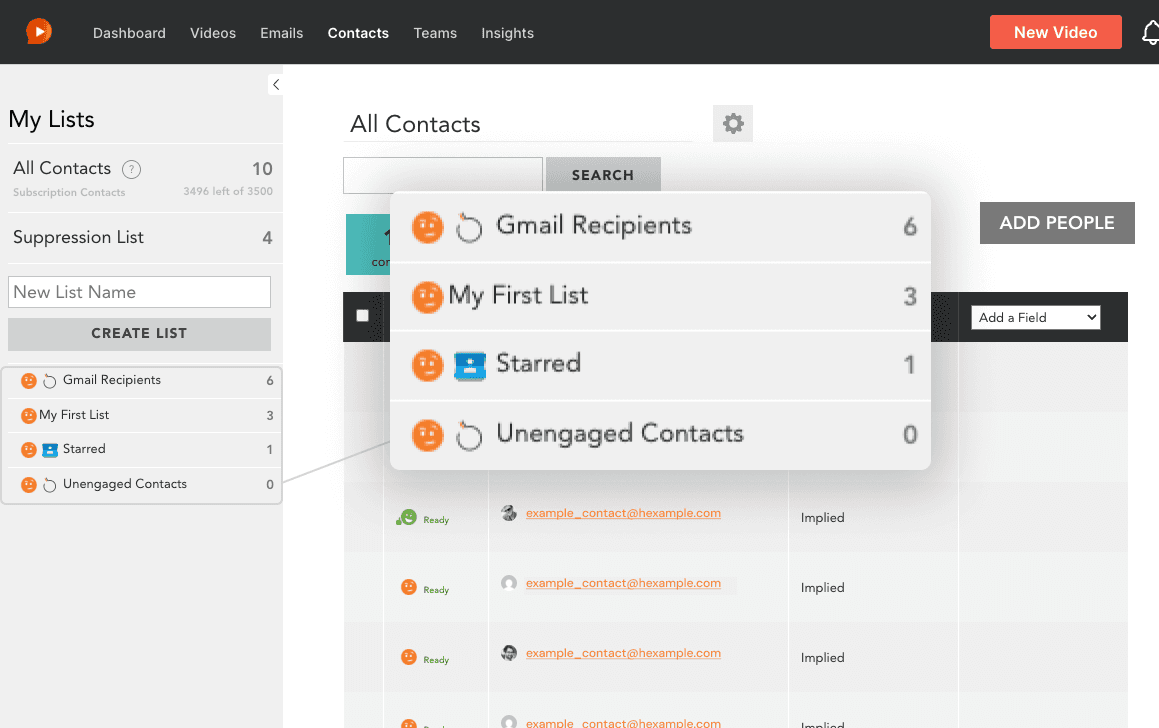1159x728 pixels.
Task: Click the BombBomb logo in header
Action: tap(38, 32)
